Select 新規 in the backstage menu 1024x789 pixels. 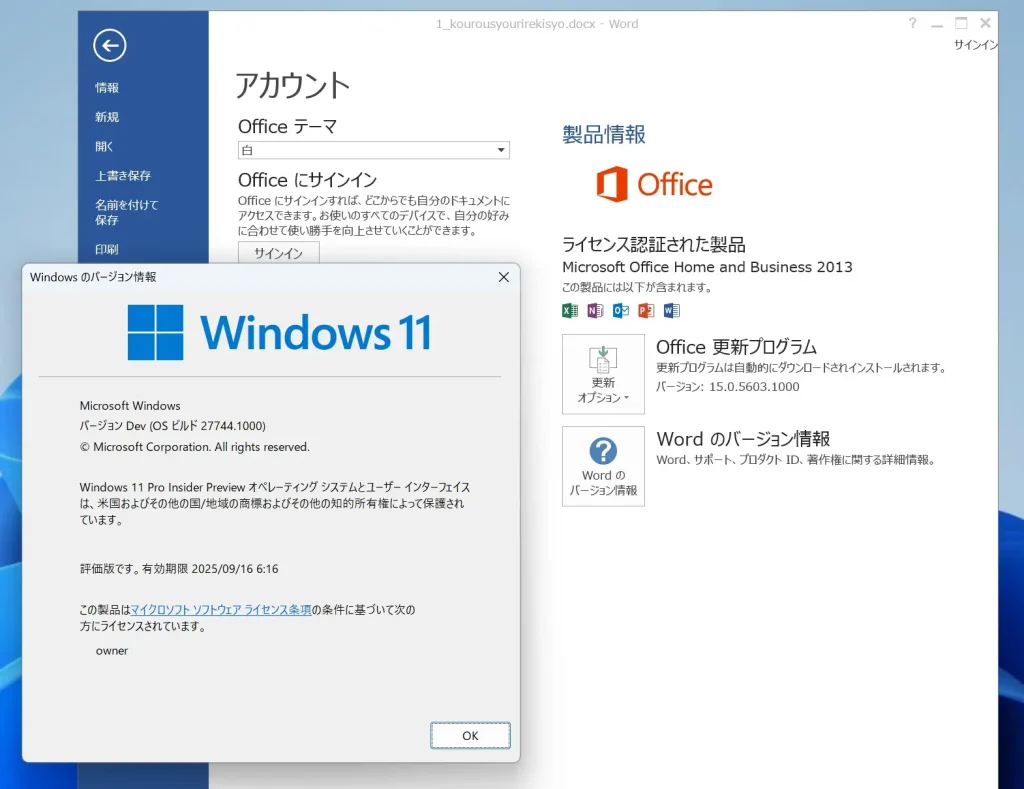107,117
